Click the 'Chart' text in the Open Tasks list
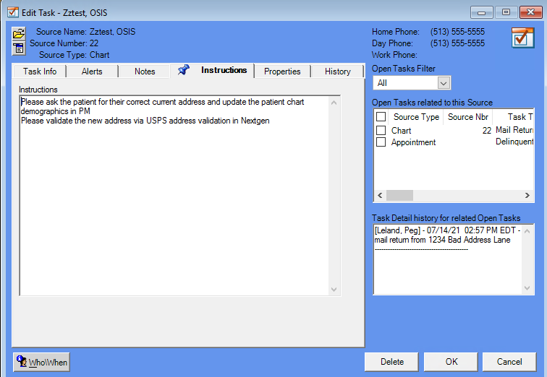Image resolution: width=547 pixels, height=377 pixels. [401, 130]
